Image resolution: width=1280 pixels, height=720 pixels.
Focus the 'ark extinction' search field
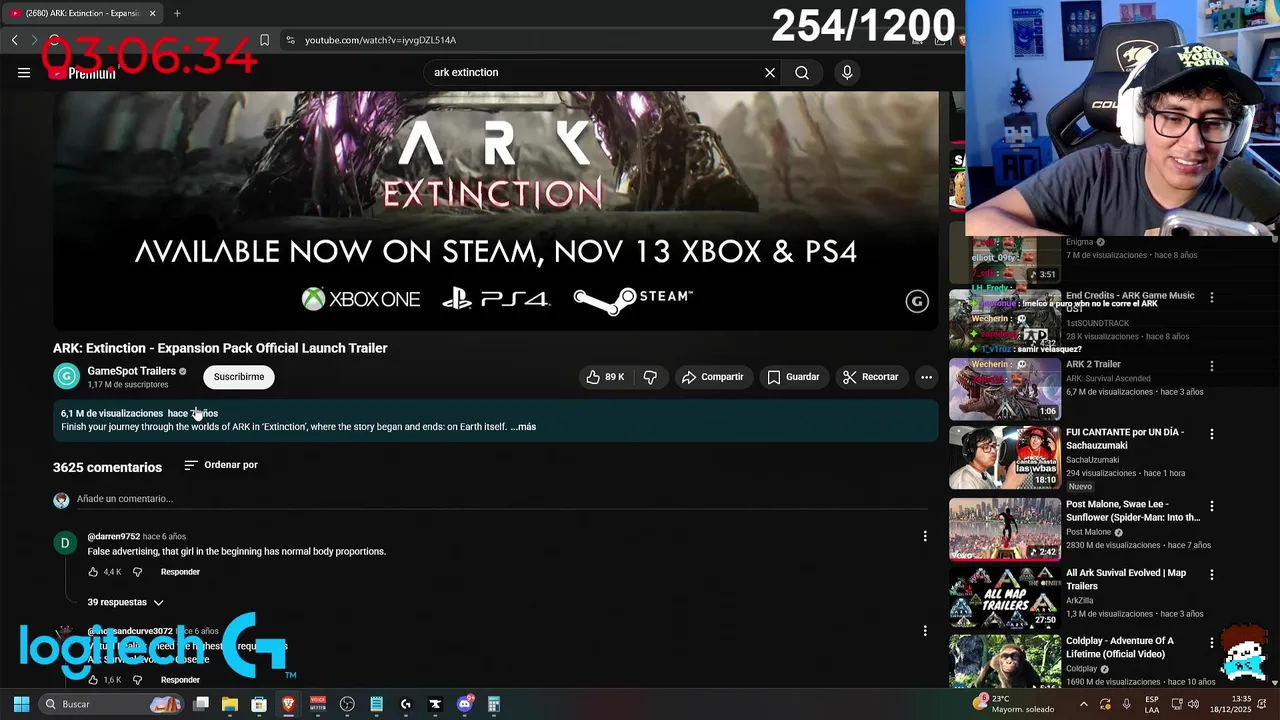[x=595, y=72]
